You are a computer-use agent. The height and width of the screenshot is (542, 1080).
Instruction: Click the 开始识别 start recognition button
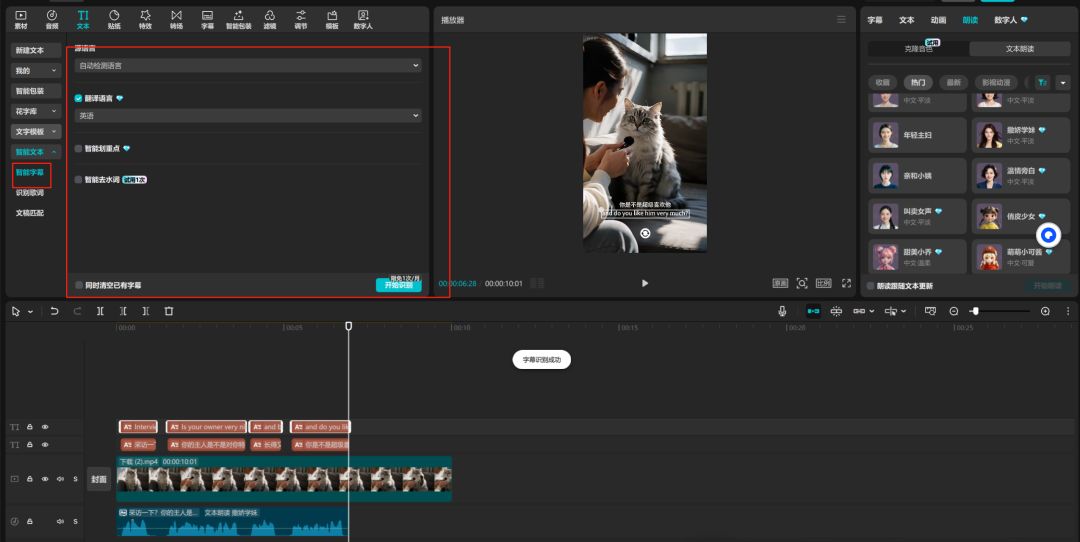399,285
